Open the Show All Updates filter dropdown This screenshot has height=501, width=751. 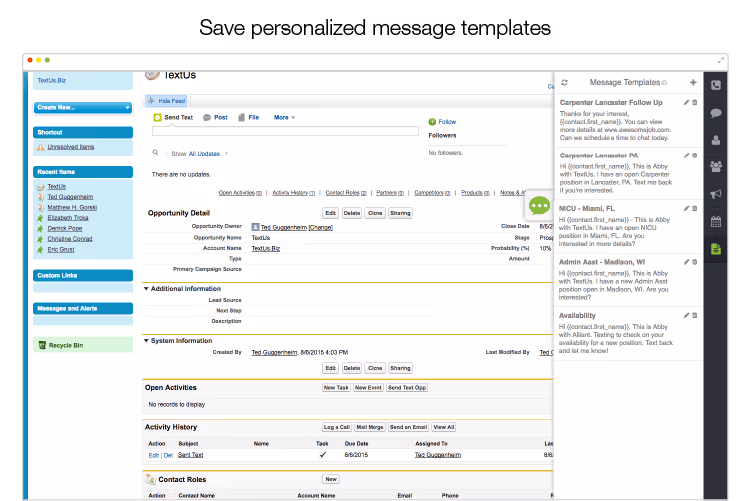208,154
